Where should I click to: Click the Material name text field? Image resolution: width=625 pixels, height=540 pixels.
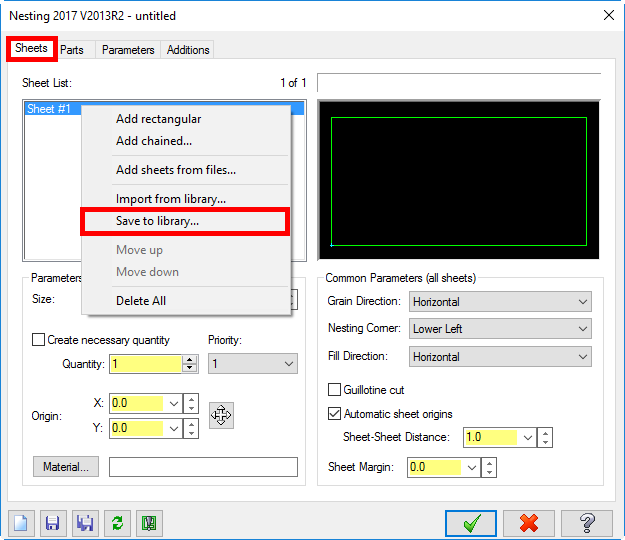pos(203,467)
